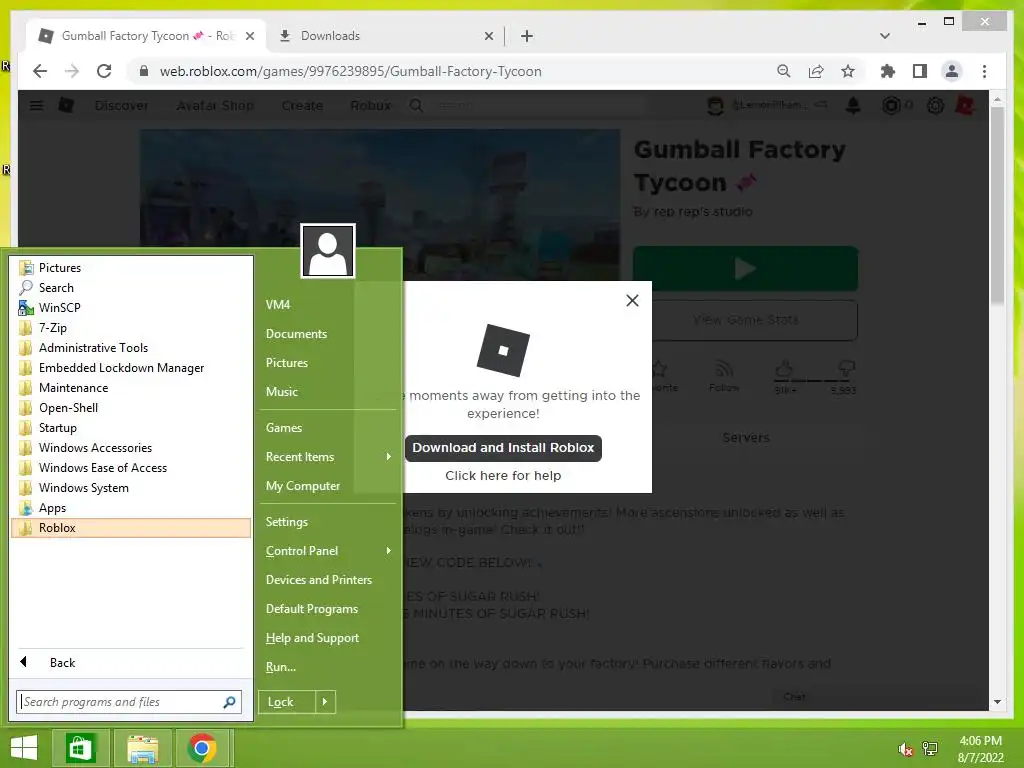Click the Chrome back arrow
The width and height of the screenshot is (1024, 768).
coord(40,71)
